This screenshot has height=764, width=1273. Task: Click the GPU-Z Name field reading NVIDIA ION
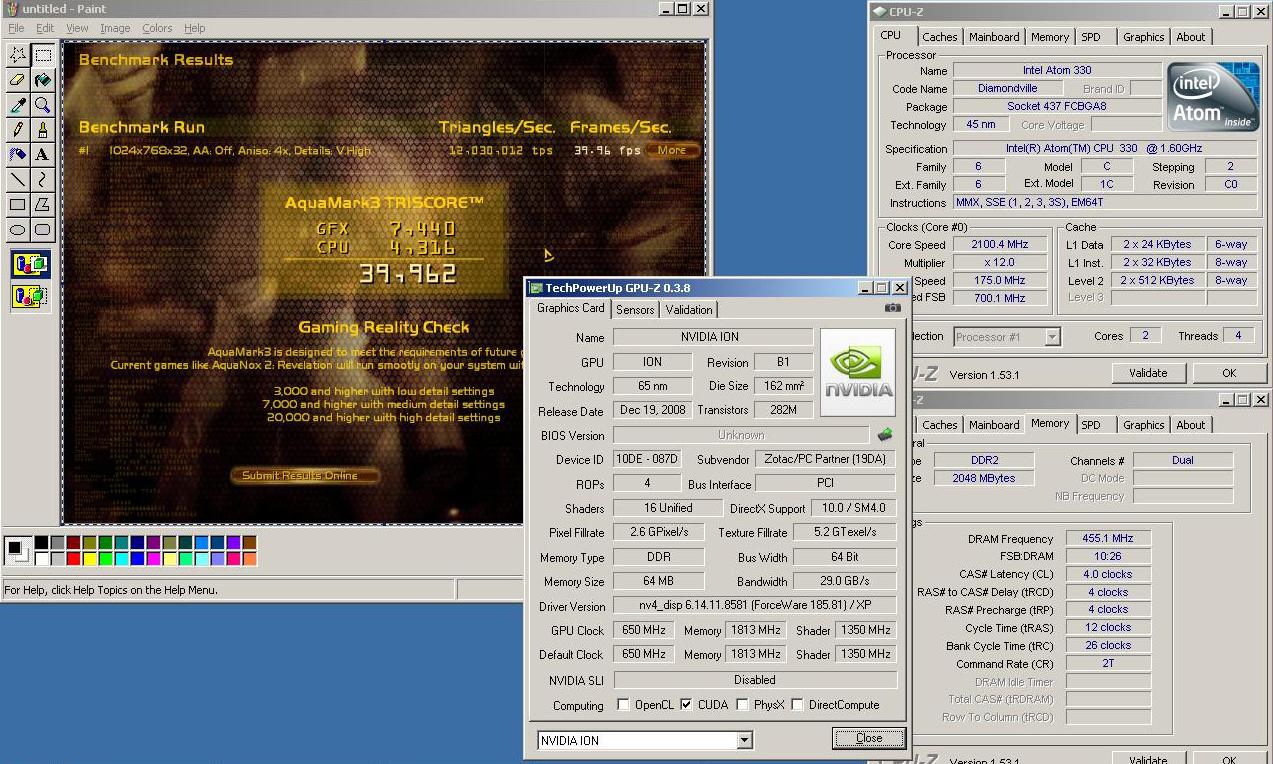pyautogui.click(x=712, y=337)
